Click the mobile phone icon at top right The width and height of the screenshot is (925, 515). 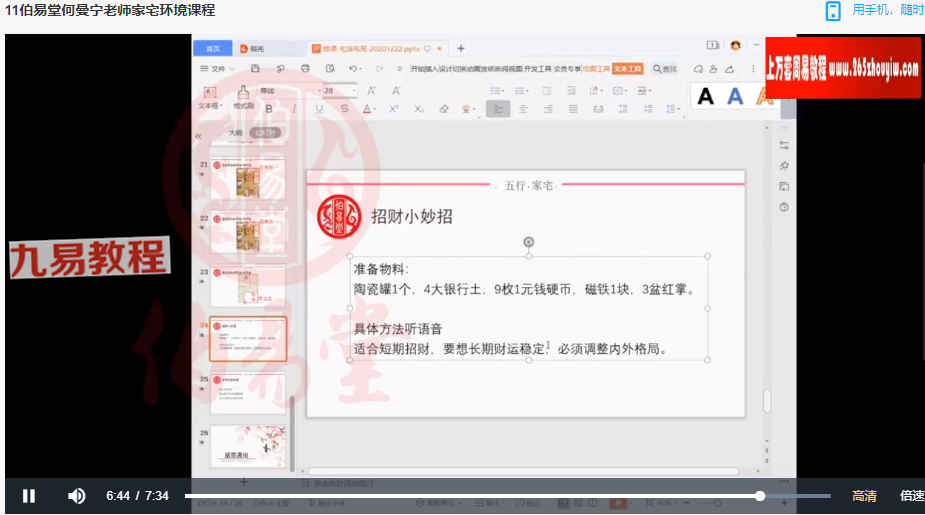click(833, 11)
